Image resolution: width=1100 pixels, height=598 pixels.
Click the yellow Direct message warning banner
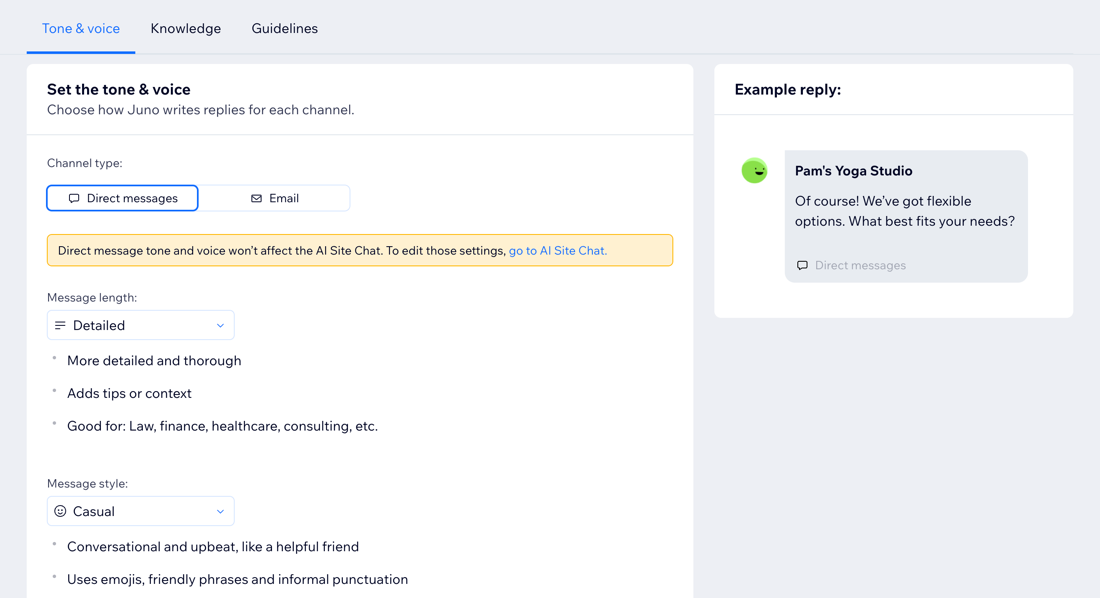point(359,250)
